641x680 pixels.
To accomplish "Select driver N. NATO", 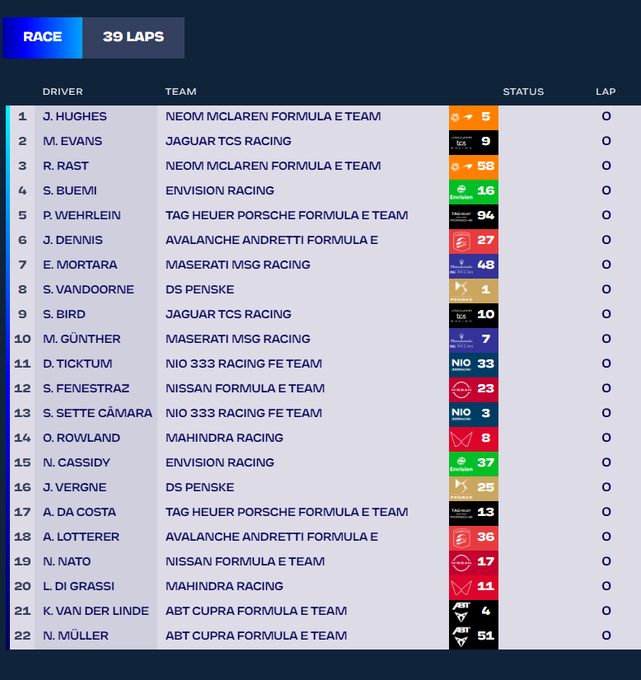I will (66, 561).
